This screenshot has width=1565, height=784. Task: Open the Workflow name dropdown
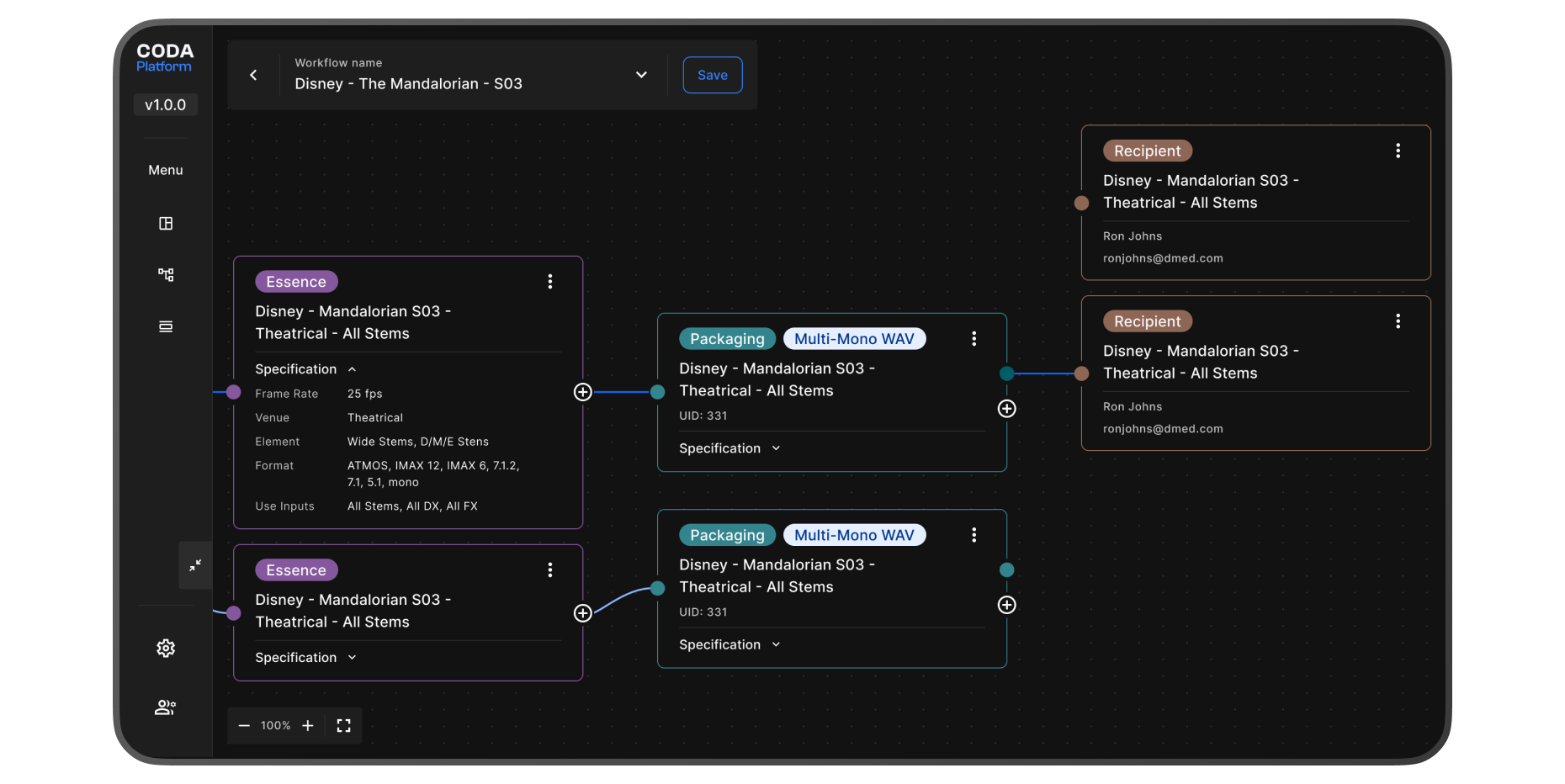641,75
